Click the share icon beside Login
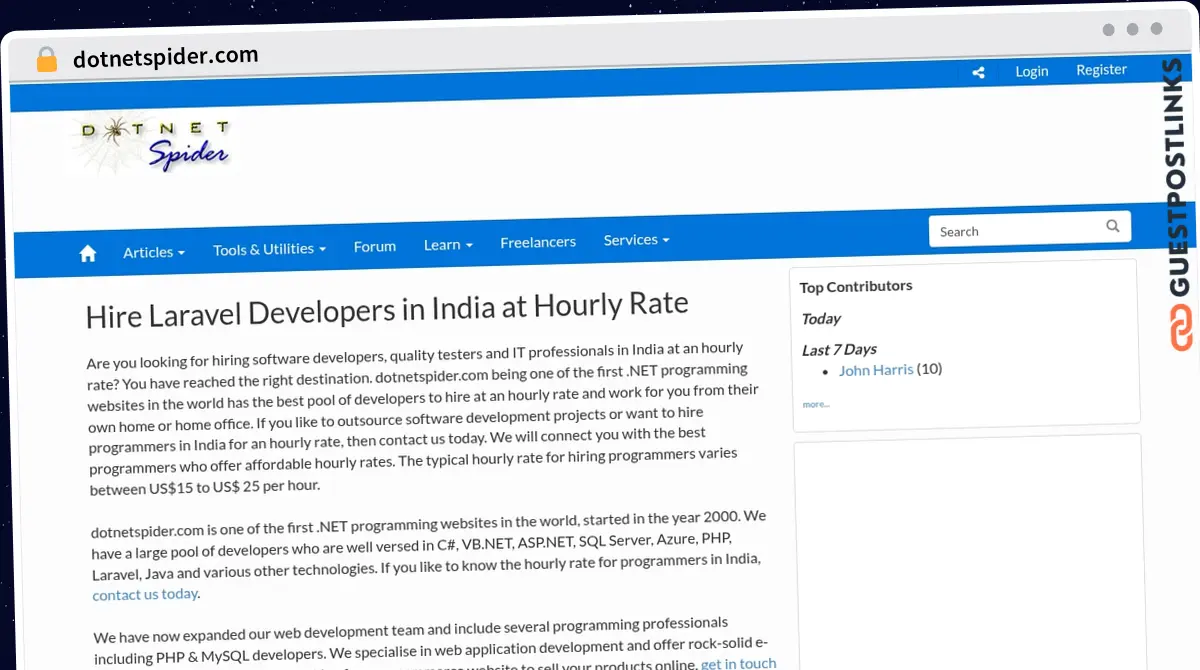Screen dimensions: 1200x670 pyautogui.click(x=978, y=73)
